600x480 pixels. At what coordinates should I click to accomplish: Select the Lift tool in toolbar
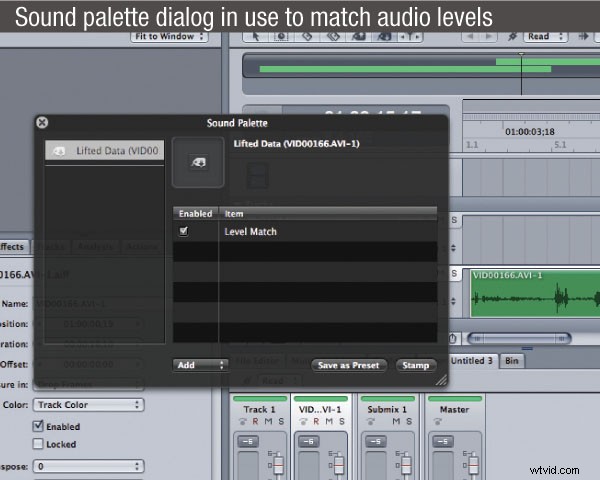(359, 36)
